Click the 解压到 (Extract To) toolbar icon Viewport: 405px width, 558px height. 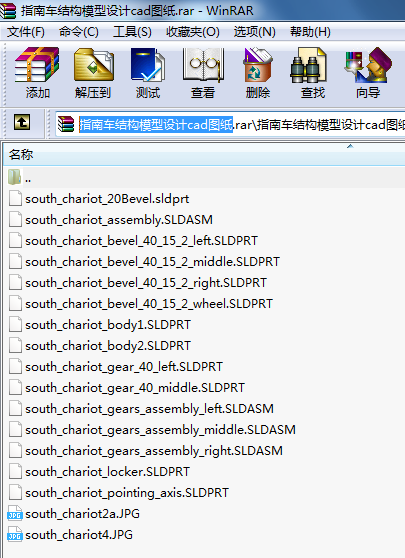coord(93,65)
